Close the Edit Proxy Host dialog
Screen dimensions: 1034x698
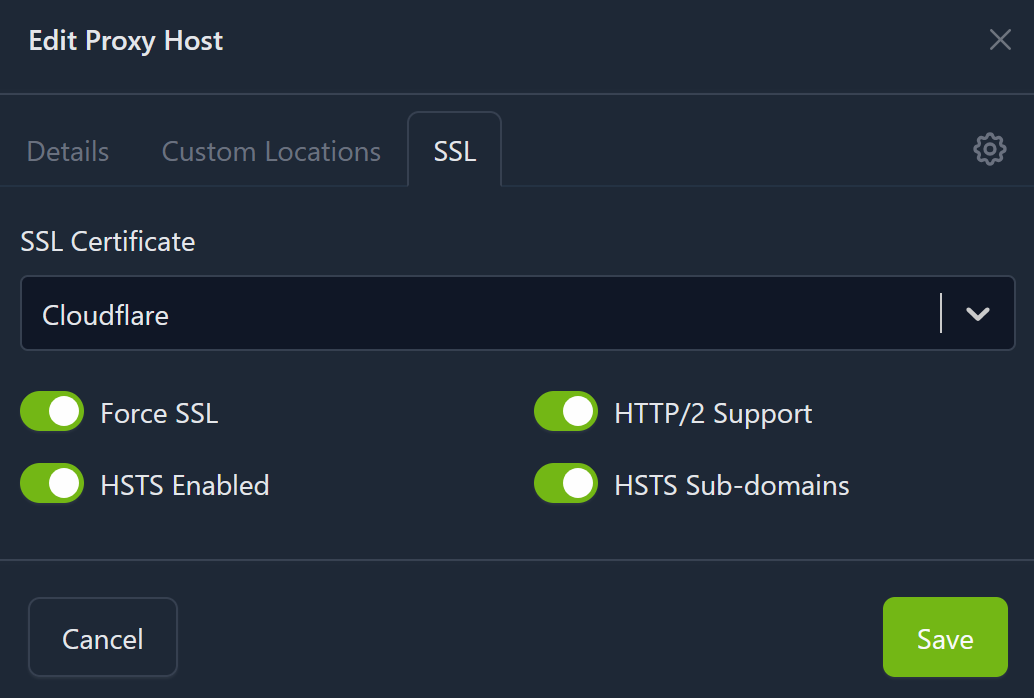(x=1000, y=40)
